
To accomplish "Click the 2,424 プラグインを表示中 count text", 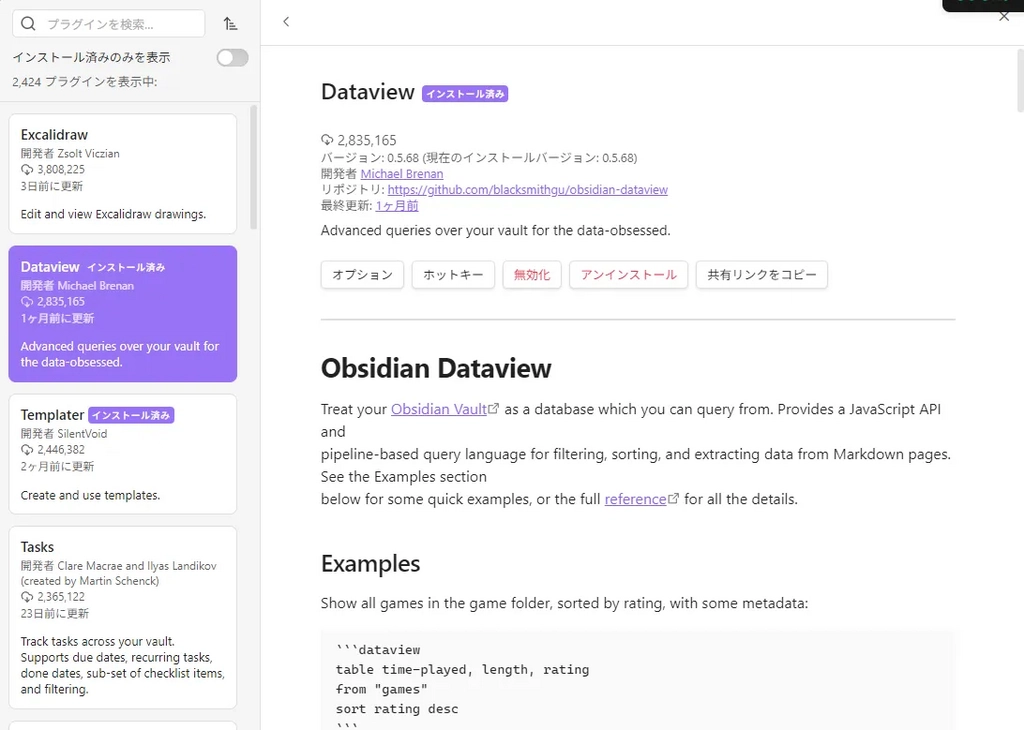I will click(85, 82).
